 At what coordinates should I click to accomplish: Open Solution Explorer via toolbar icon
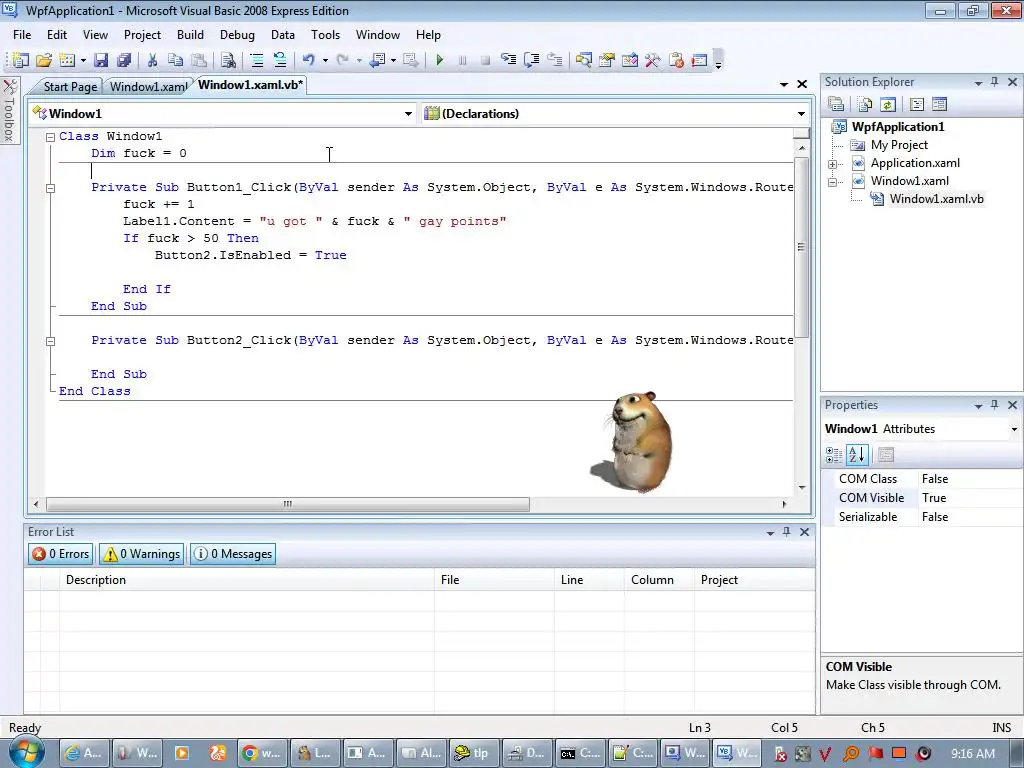[x=584, y=60]
